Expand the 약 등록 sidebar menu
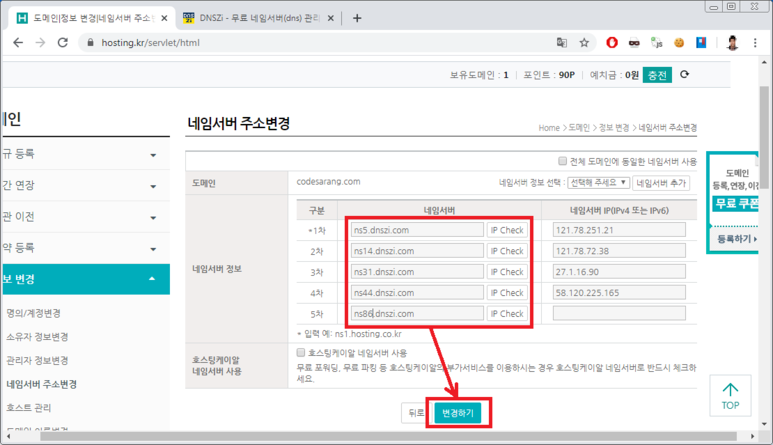This screenshot has height=445, width=773. tap(86, 248)
